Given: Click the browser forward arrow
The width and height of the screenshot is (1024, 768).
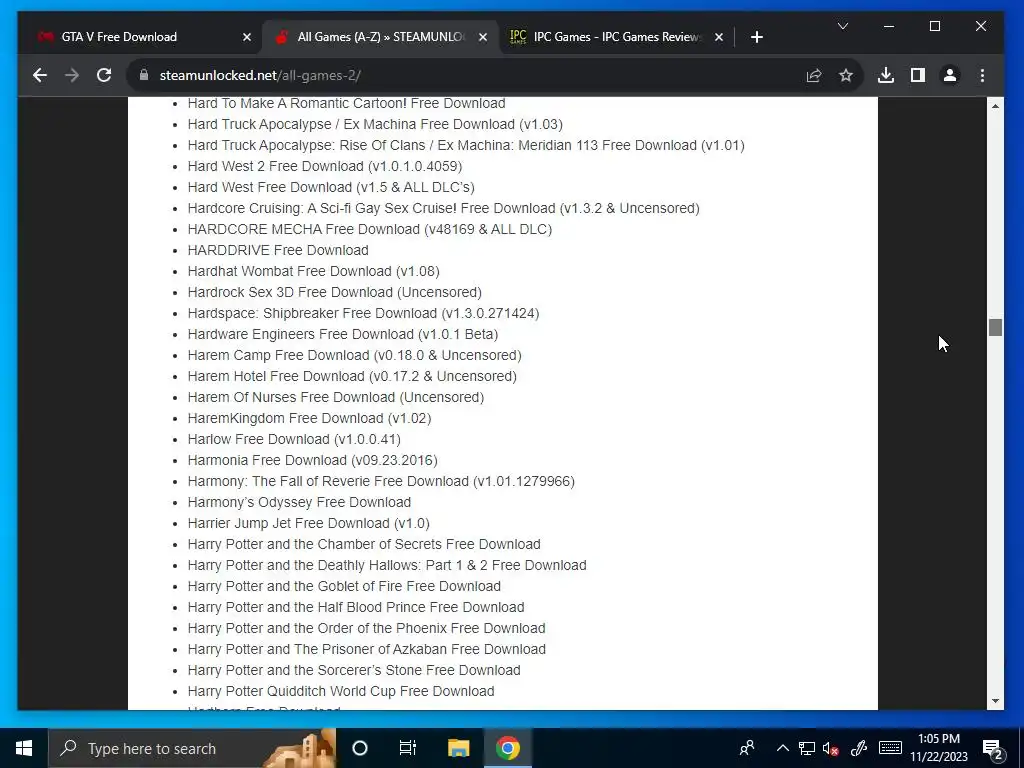Looking at the screenshot, I should (72, 75).
